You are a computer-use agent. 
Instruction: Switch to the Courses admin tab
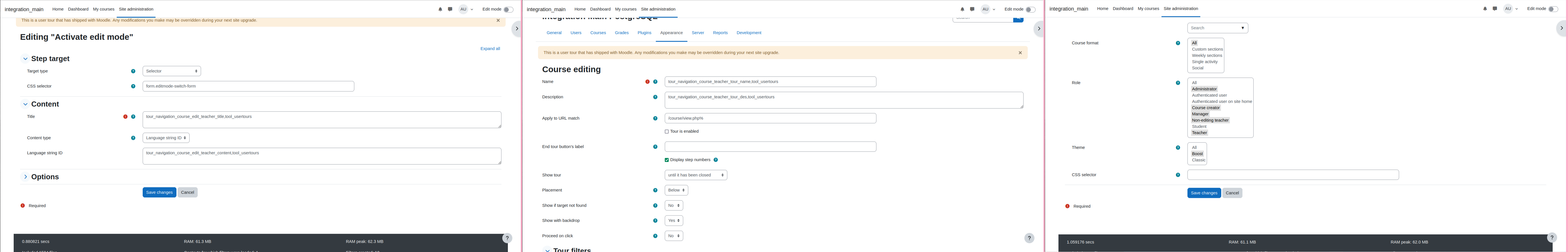pos(598,33)
